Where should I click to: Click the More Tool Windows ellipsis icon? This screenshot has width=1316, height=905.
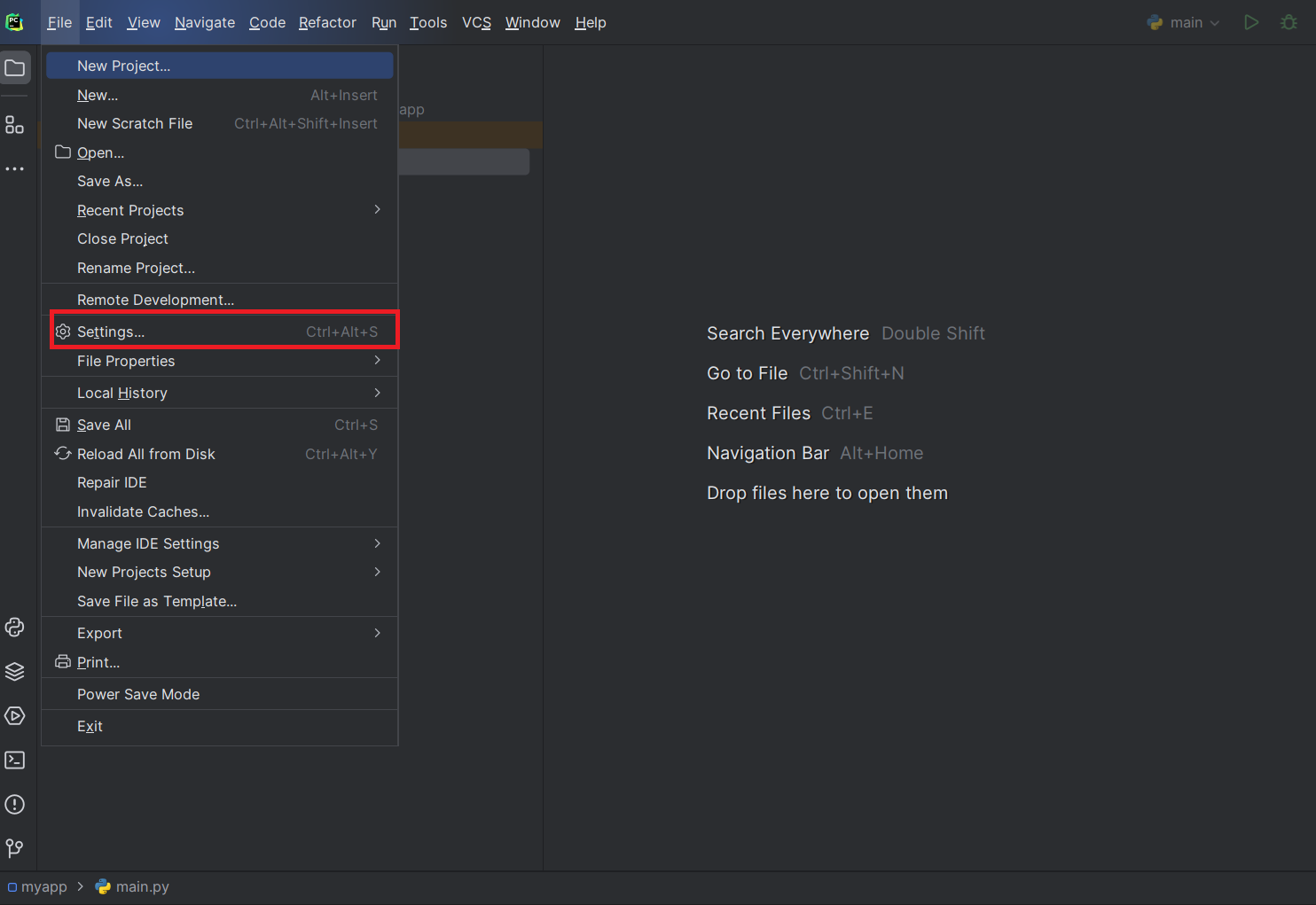[x=14, y=168]
